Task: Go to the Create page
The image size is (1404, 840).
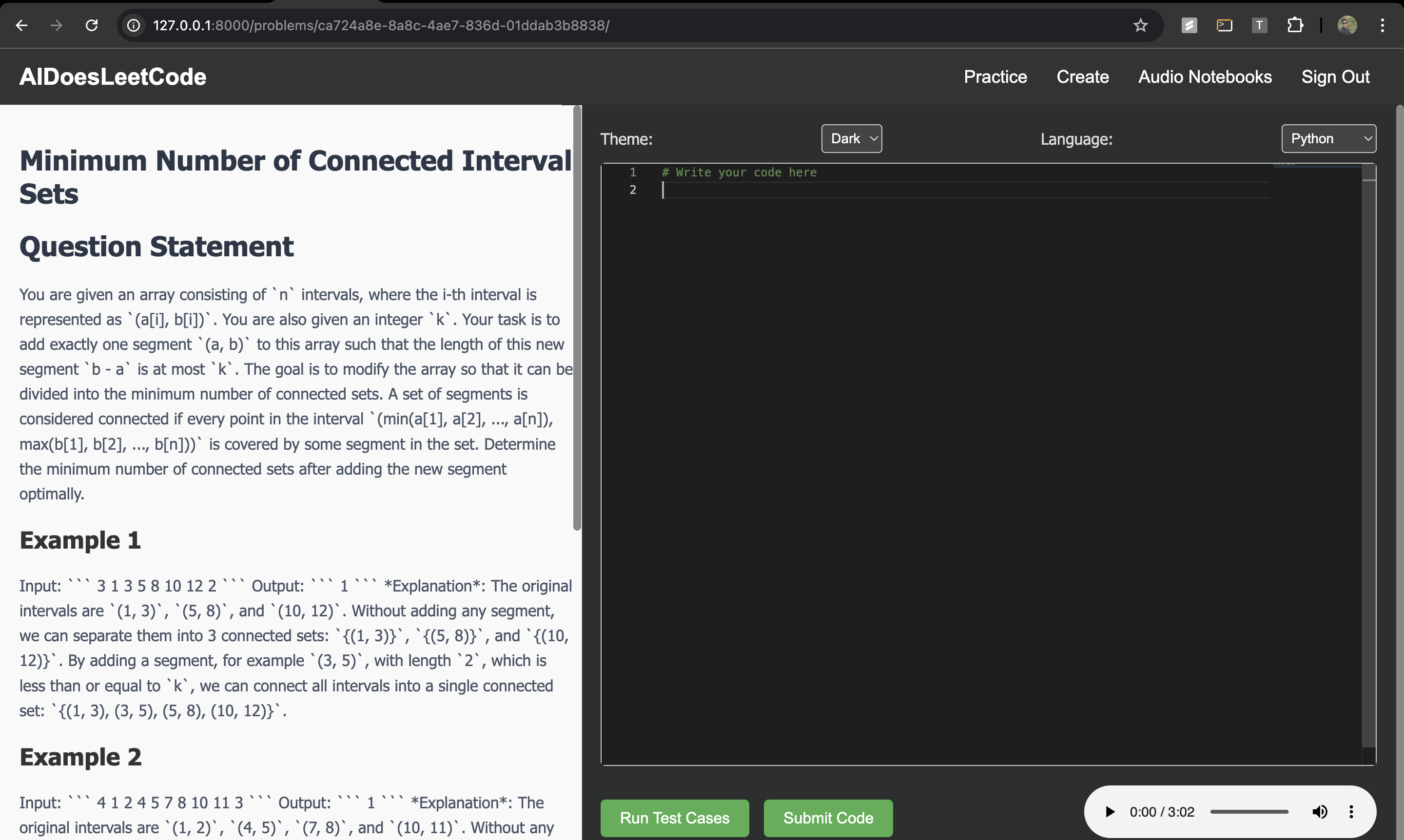Action: [x=1082, y=77]
